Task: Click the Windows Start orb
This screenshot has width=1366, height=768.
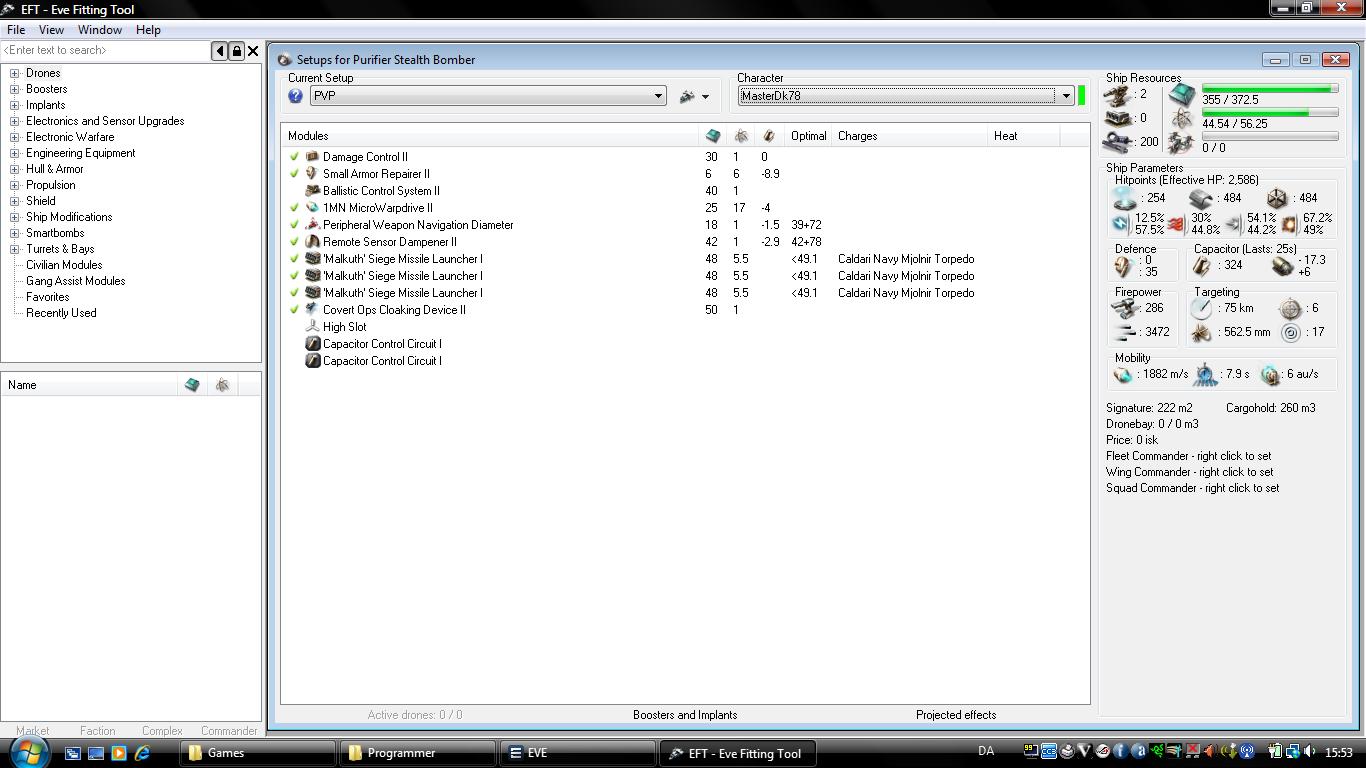Action: pyautogui.click(x=31, y=751)
